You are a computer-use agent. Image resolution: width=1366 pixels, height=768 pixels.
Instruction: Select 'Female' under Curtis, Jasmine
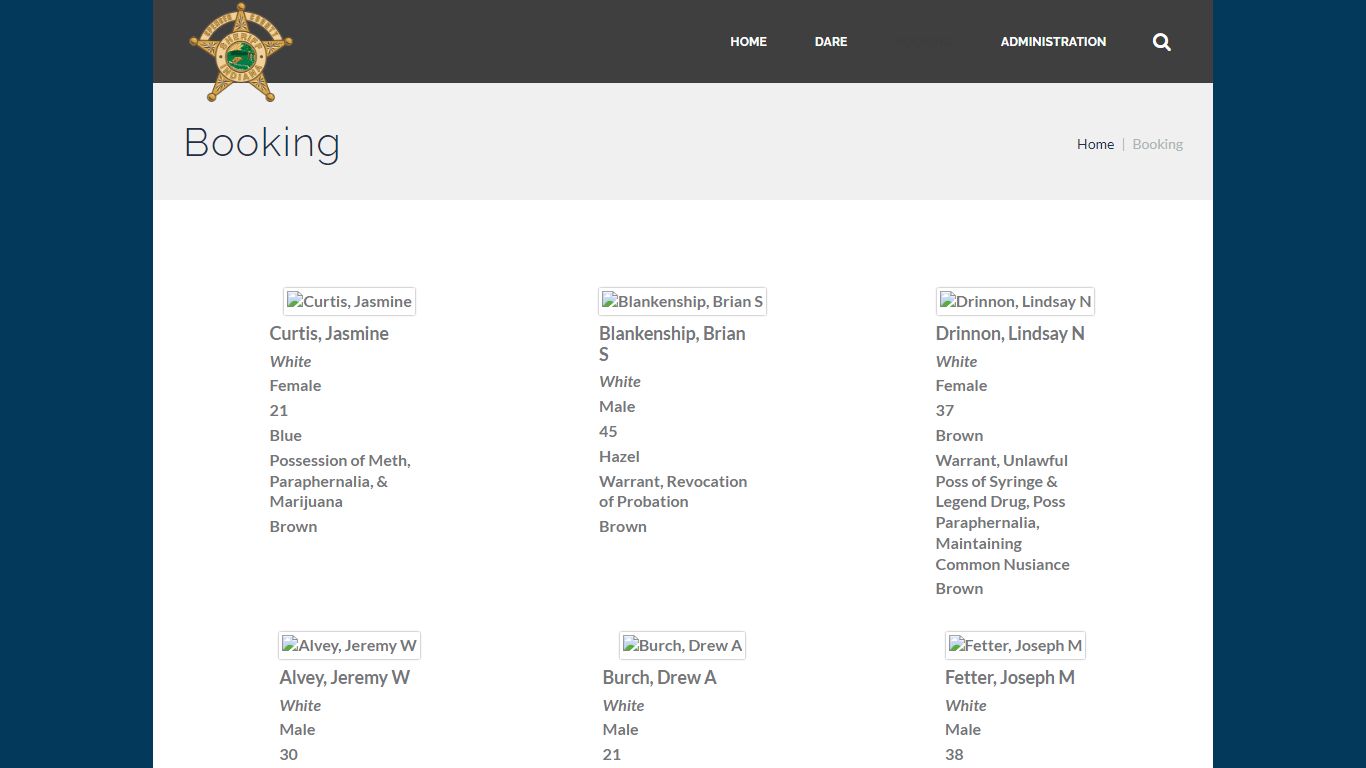tap(295, 385)
